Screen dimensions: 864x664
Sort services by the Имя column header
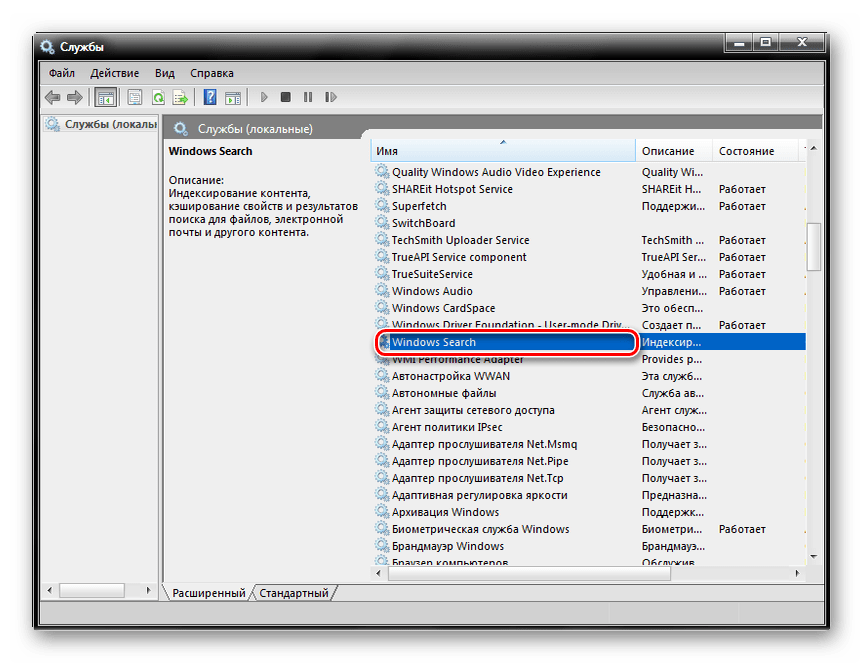click(500, 151)
